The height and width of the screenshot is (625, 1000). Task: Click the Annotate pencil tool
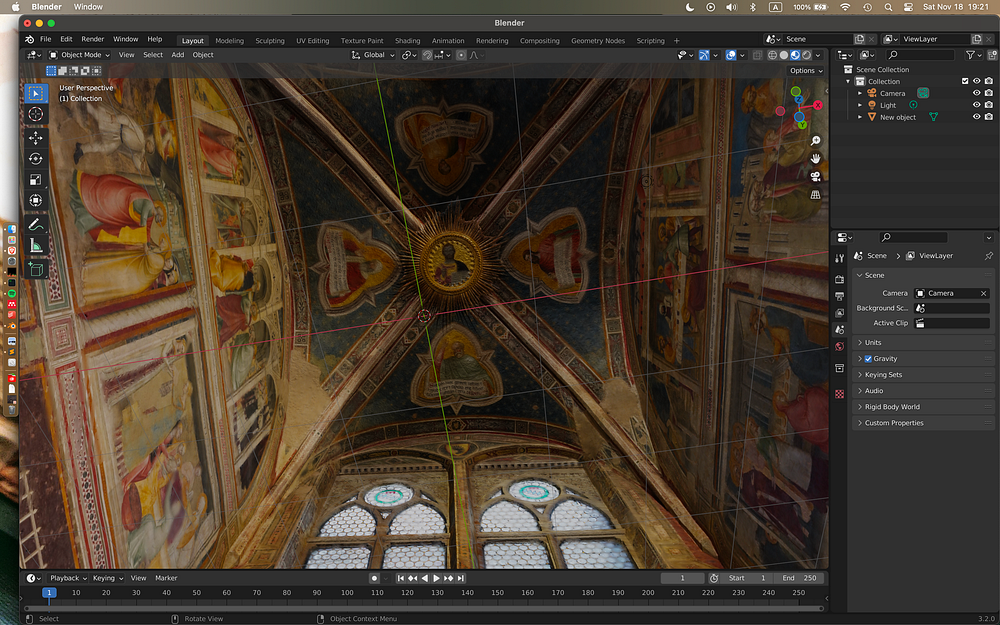[36, 224]
